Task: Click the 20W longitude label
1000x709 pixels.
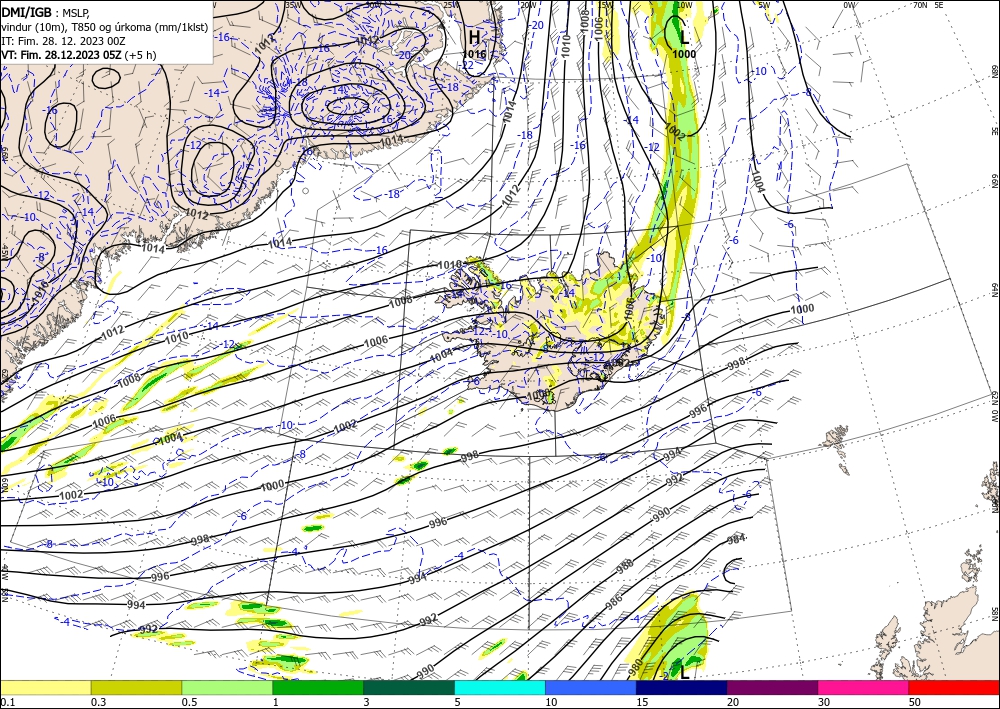Action: 528,4
